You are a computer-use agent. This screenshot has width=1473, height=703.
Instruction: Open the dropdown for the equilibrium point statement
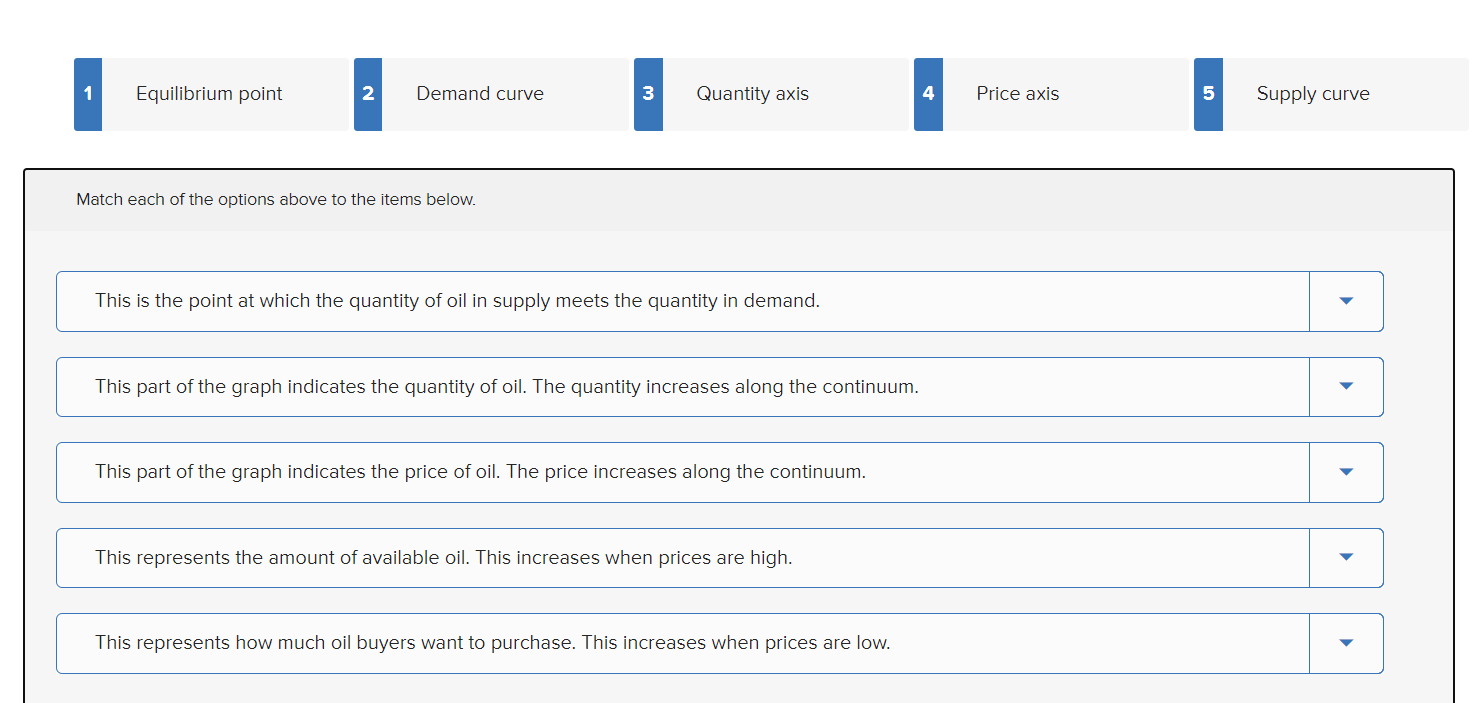click(1346, 301)
